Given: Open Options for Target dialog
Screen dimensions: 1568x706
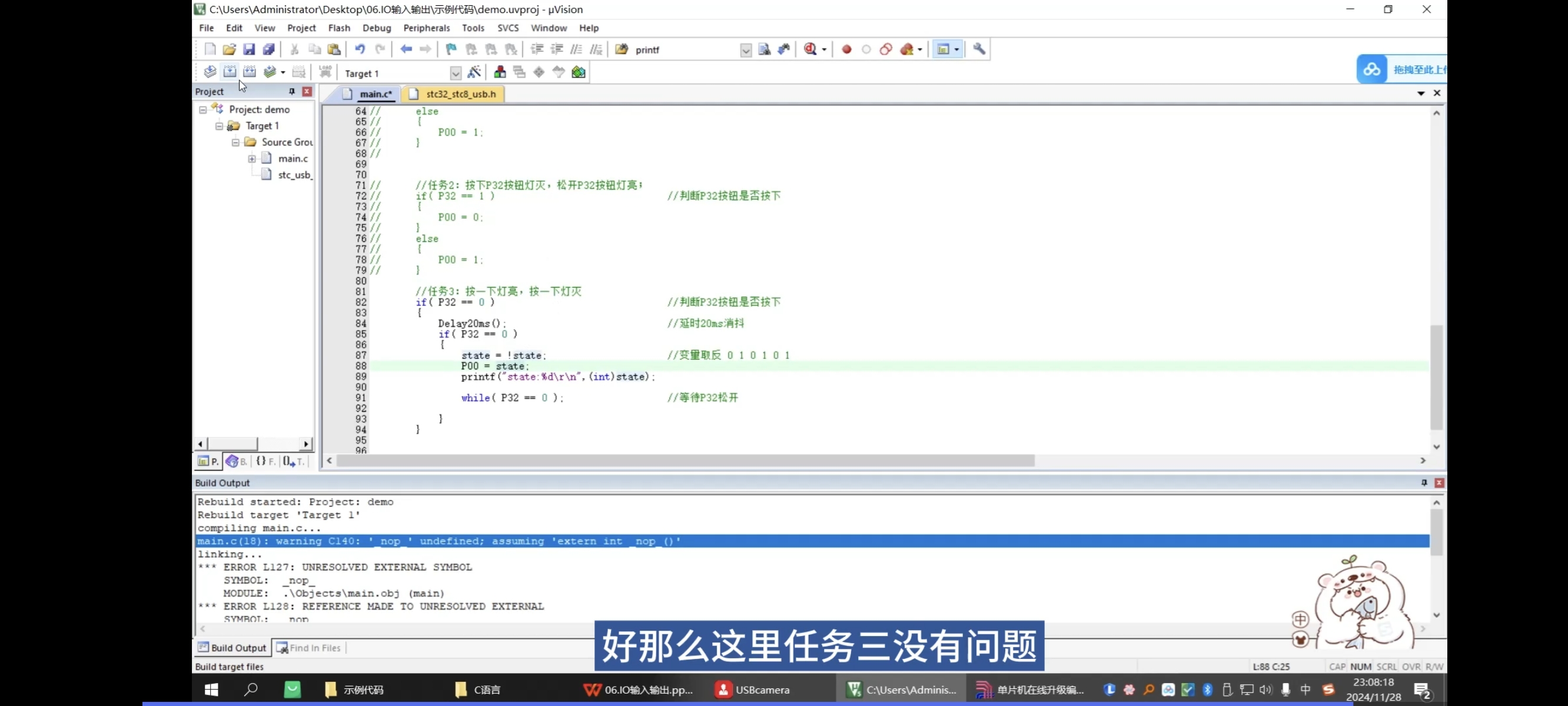Looking at the screenshot, I should coord(475,72).
